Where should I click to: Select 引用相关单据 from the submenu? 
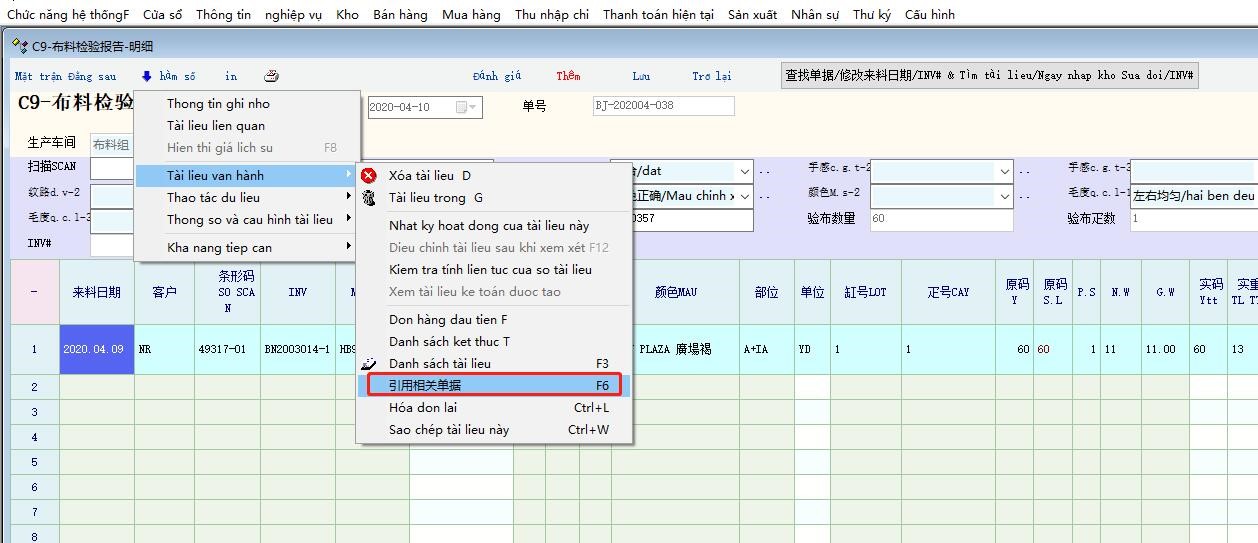[494, 385]
